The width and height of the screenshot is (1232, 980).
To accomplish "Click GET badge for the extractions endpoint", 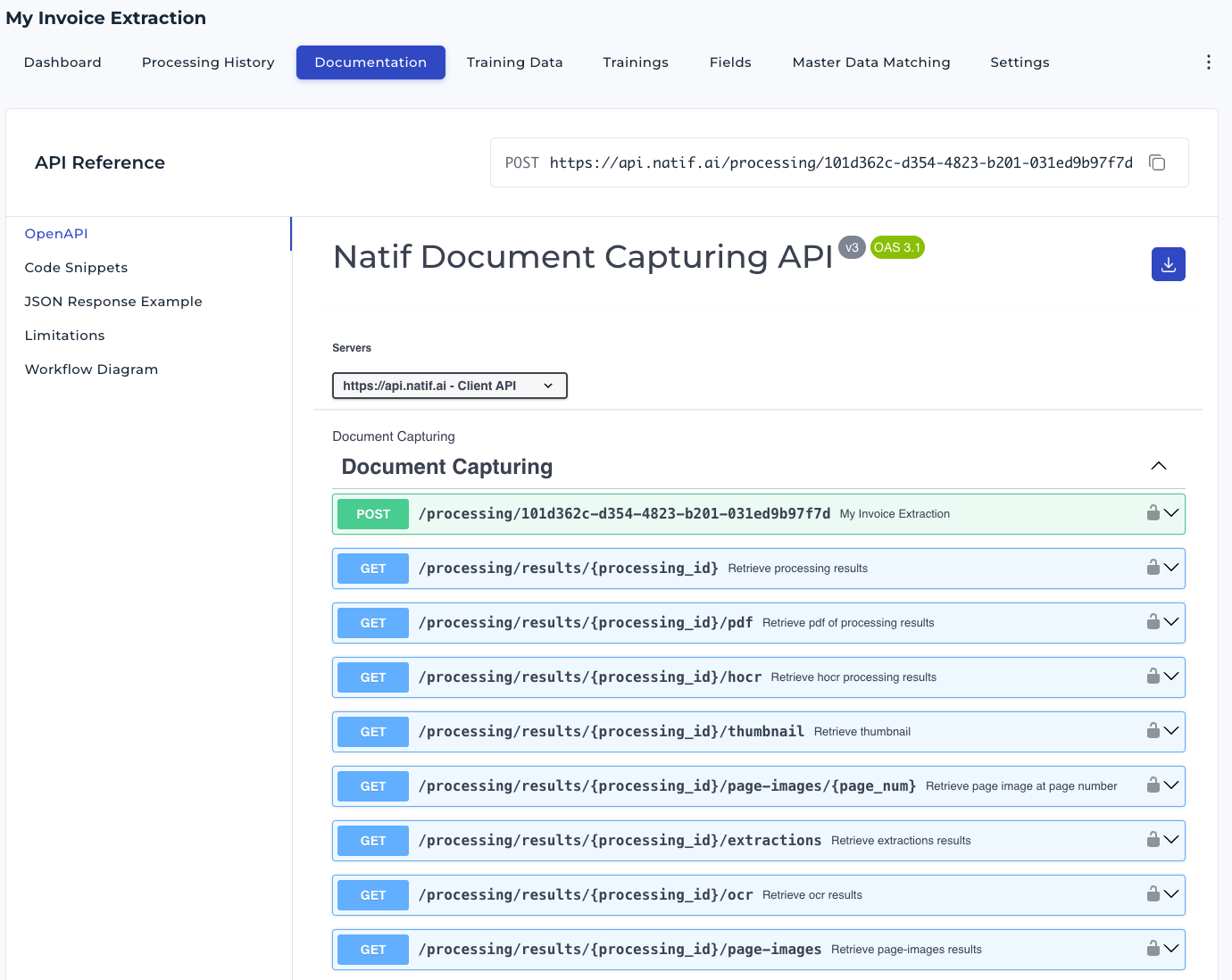I will pyautogui.click(x=373, y=841).
